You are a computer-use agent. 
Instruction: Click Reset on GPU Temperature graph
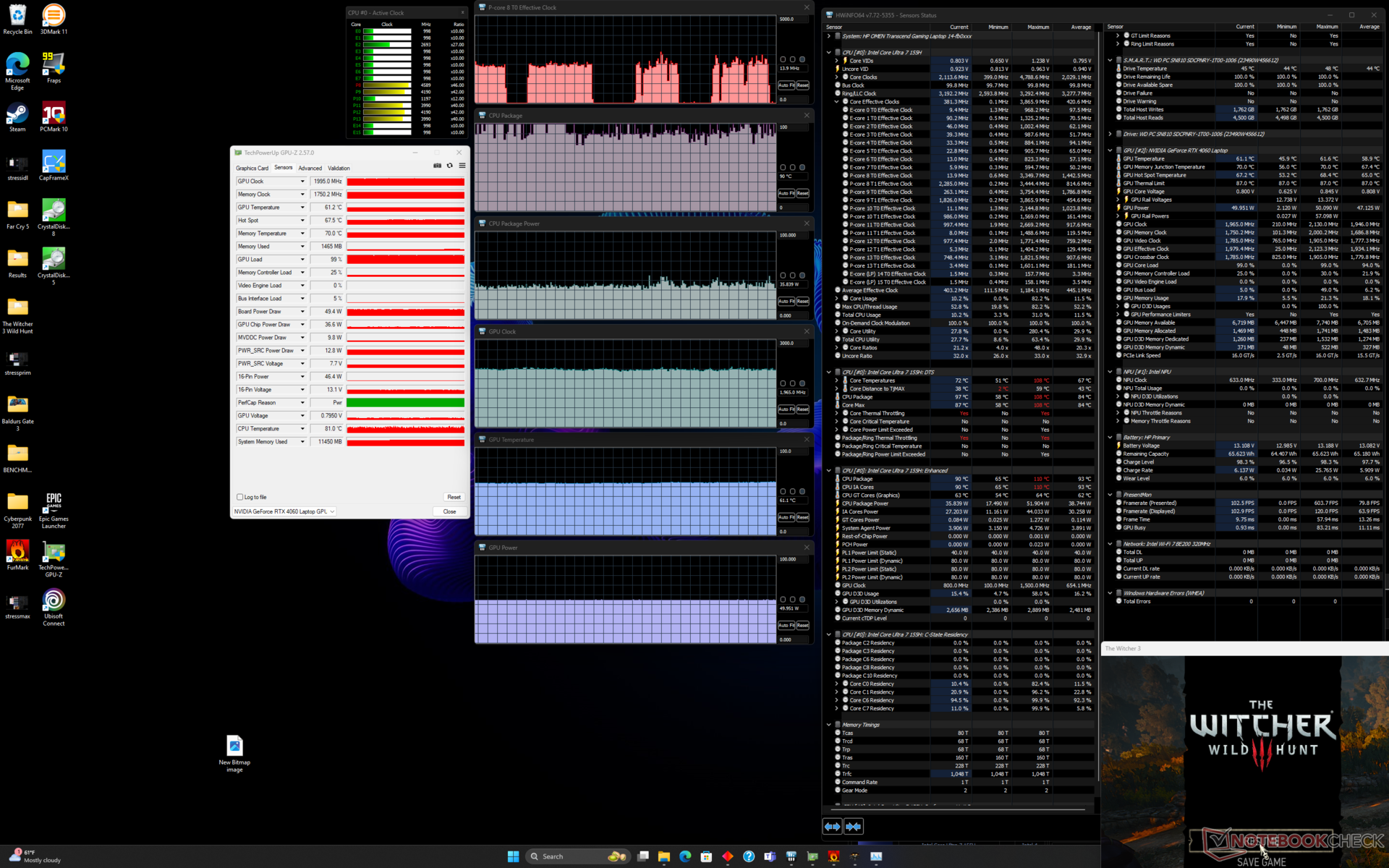tap(802, 517)
